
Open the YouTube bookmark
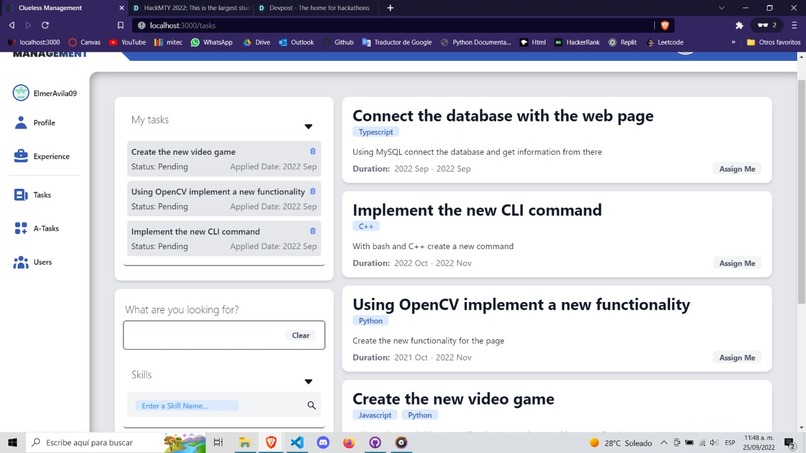[x=127, y=42]
